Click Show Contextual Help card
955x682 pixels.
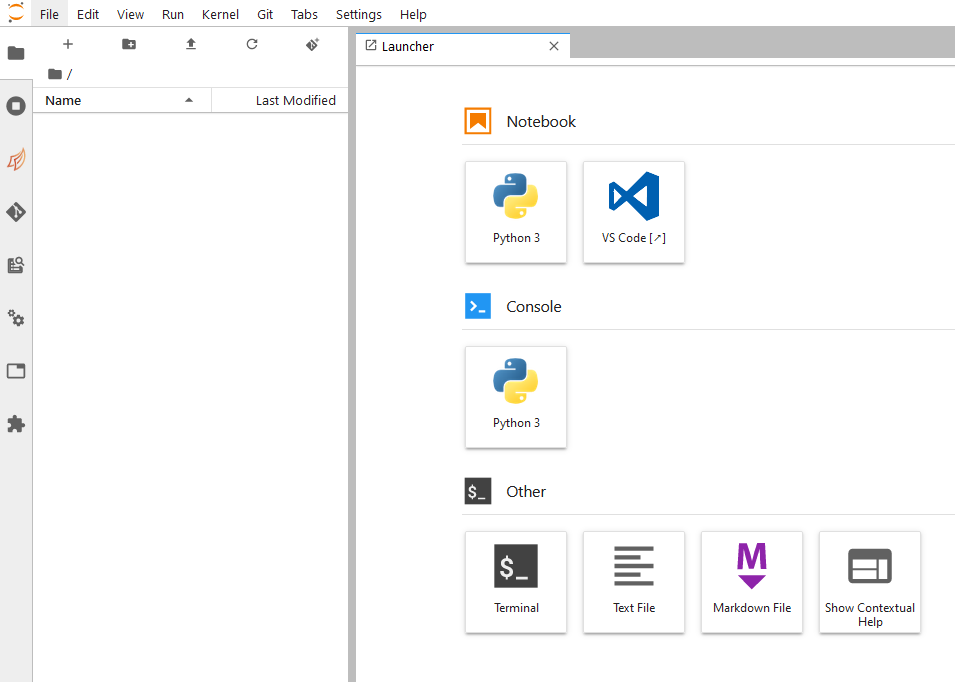(x=870, y=583)
